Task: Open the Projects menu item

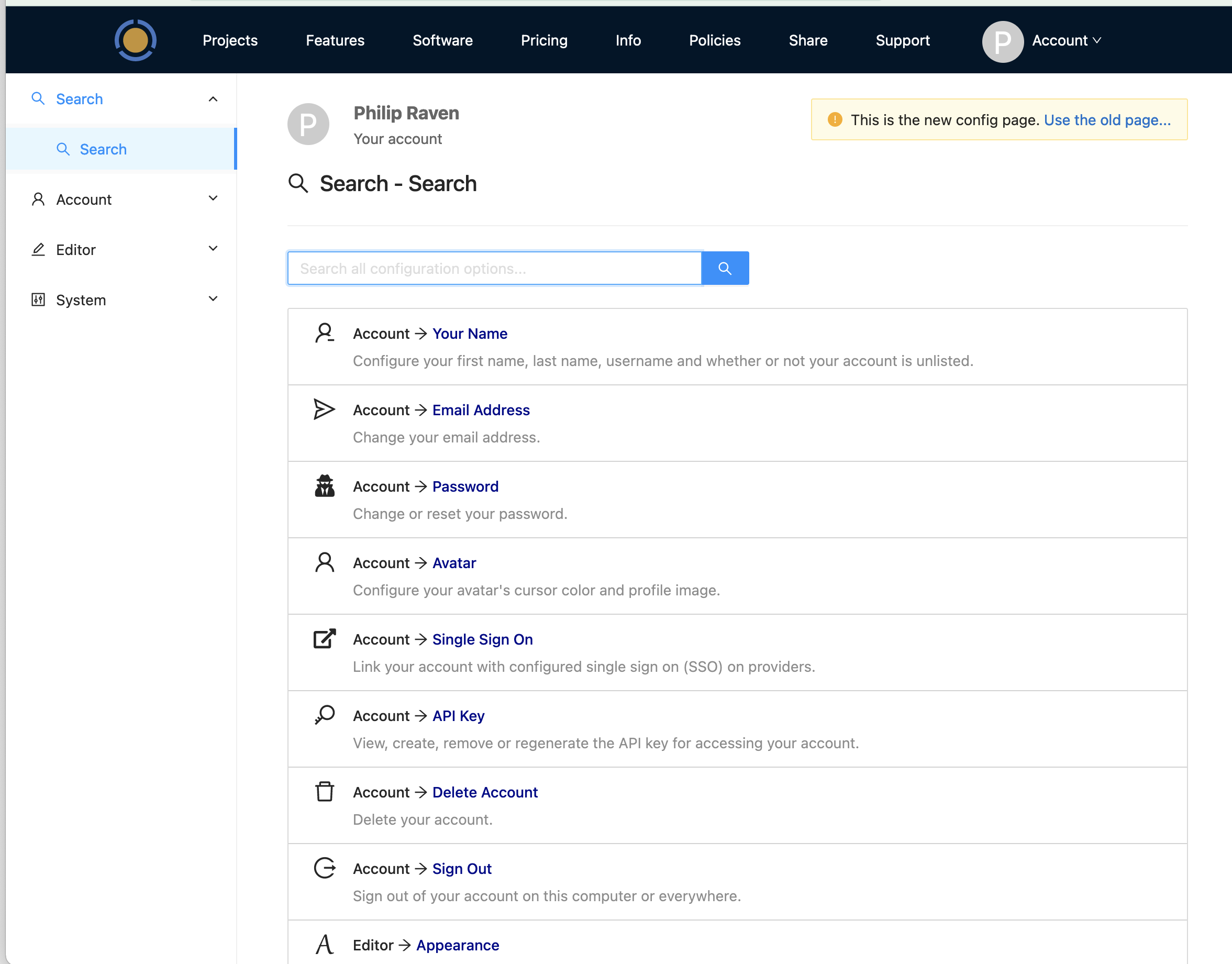Action: click(230, 40)
